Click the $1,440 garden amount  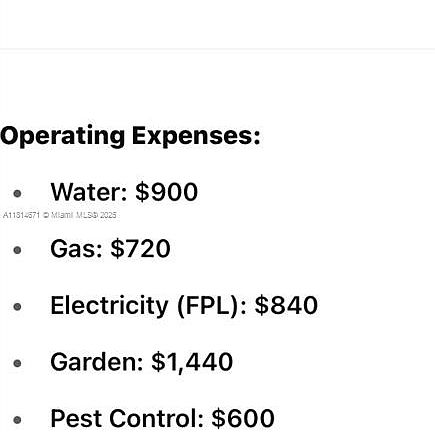coord(192,363)
